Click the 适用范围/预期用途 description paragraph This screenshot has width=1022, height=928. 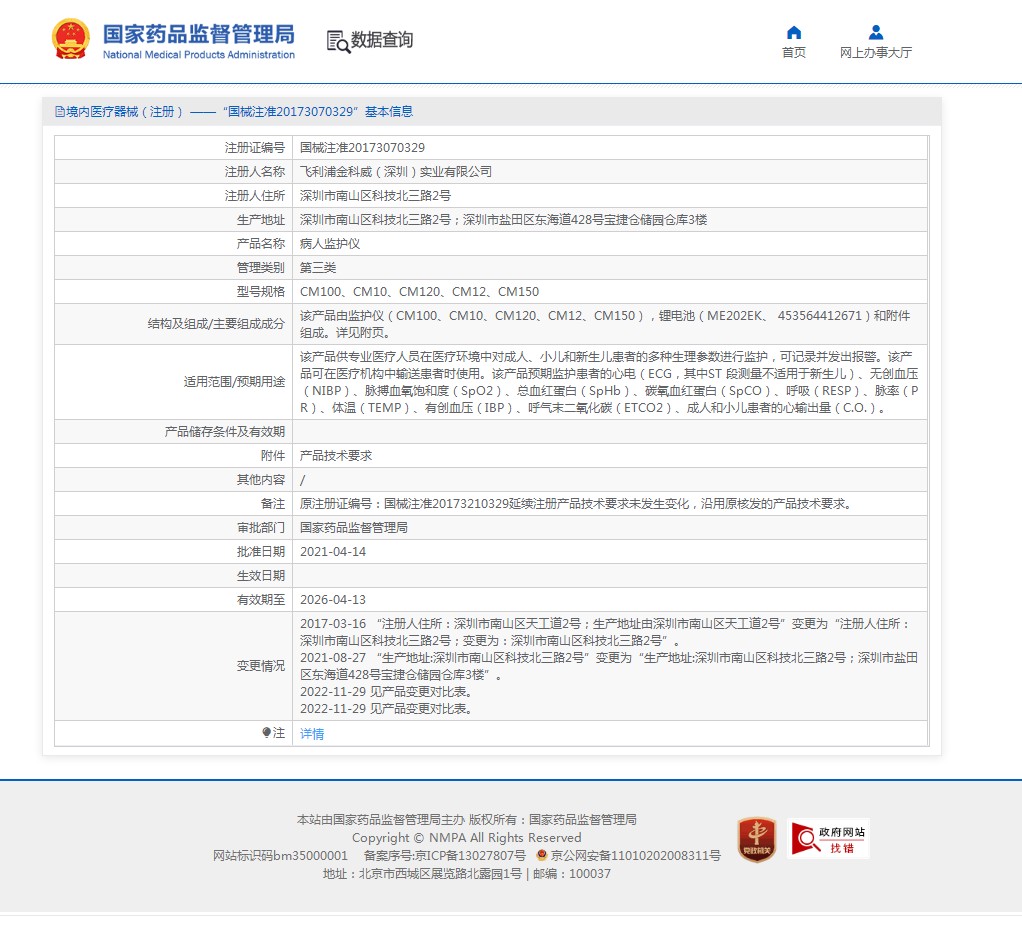coord(609,382)
